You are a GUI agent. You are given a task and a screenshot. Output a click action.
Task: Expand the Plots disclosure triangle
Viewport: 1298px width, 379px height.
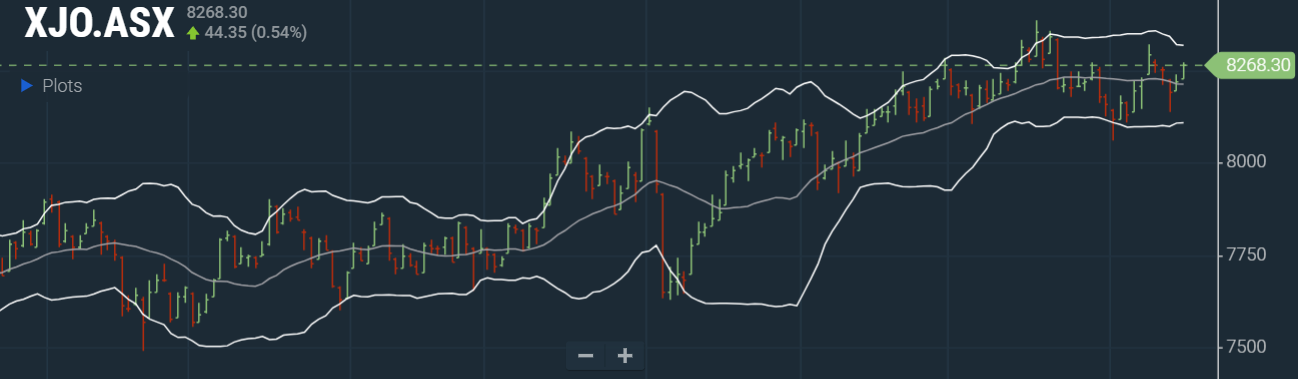27,86
